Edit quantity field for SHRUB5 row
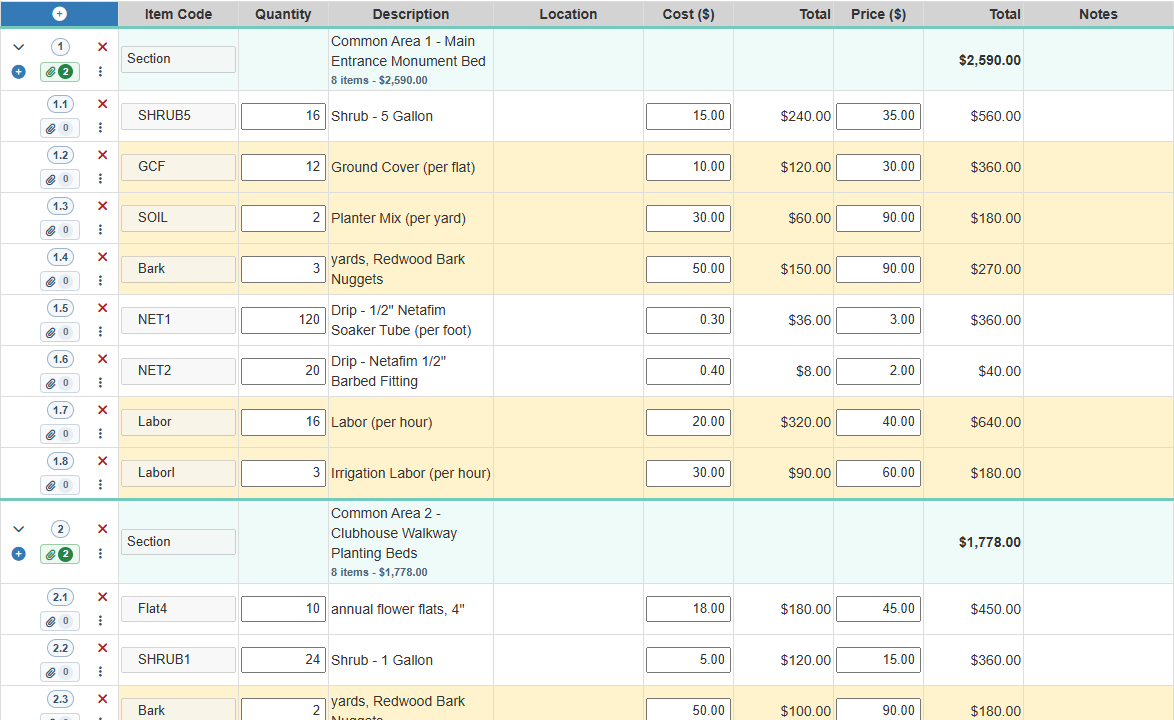The height and width of the screenshot is (720, 1174). 283,116
